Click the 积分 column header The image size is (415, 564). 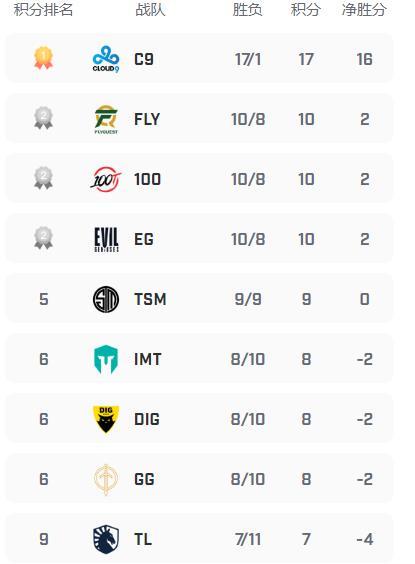pyautogui.click(x=306, y=9)
